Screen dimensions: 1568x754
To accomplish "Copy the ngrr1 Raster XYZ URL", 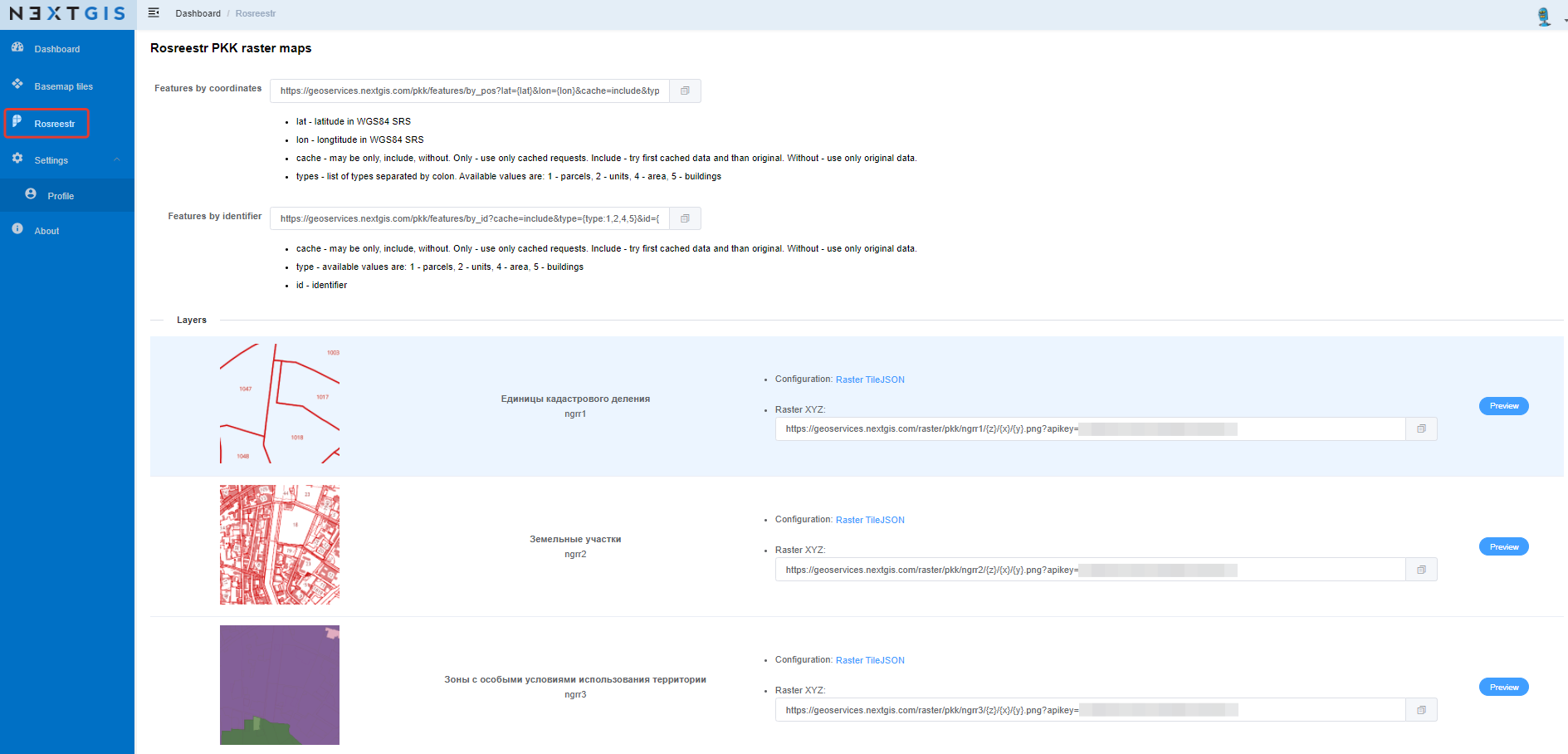I will 1421,428.
